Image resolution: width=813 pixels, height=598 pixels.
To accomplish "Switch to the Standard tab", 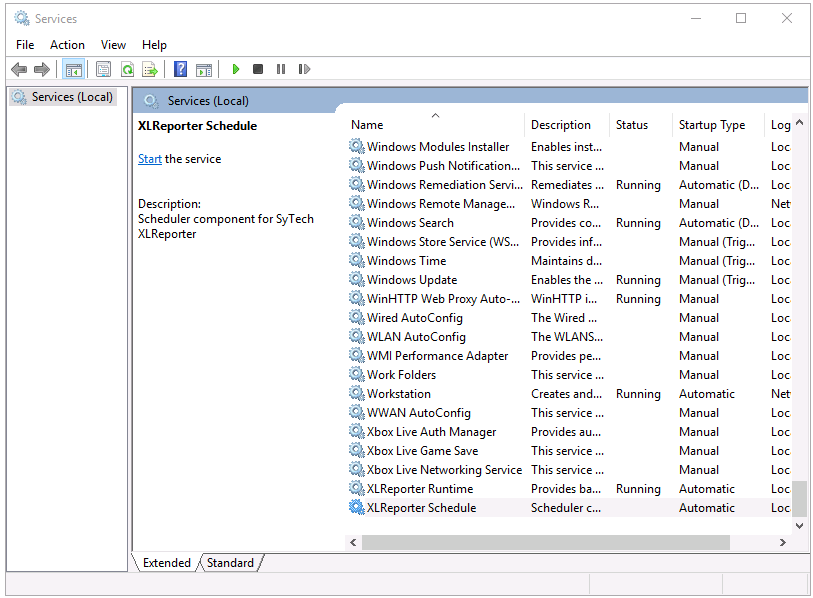I will point(230,563).
